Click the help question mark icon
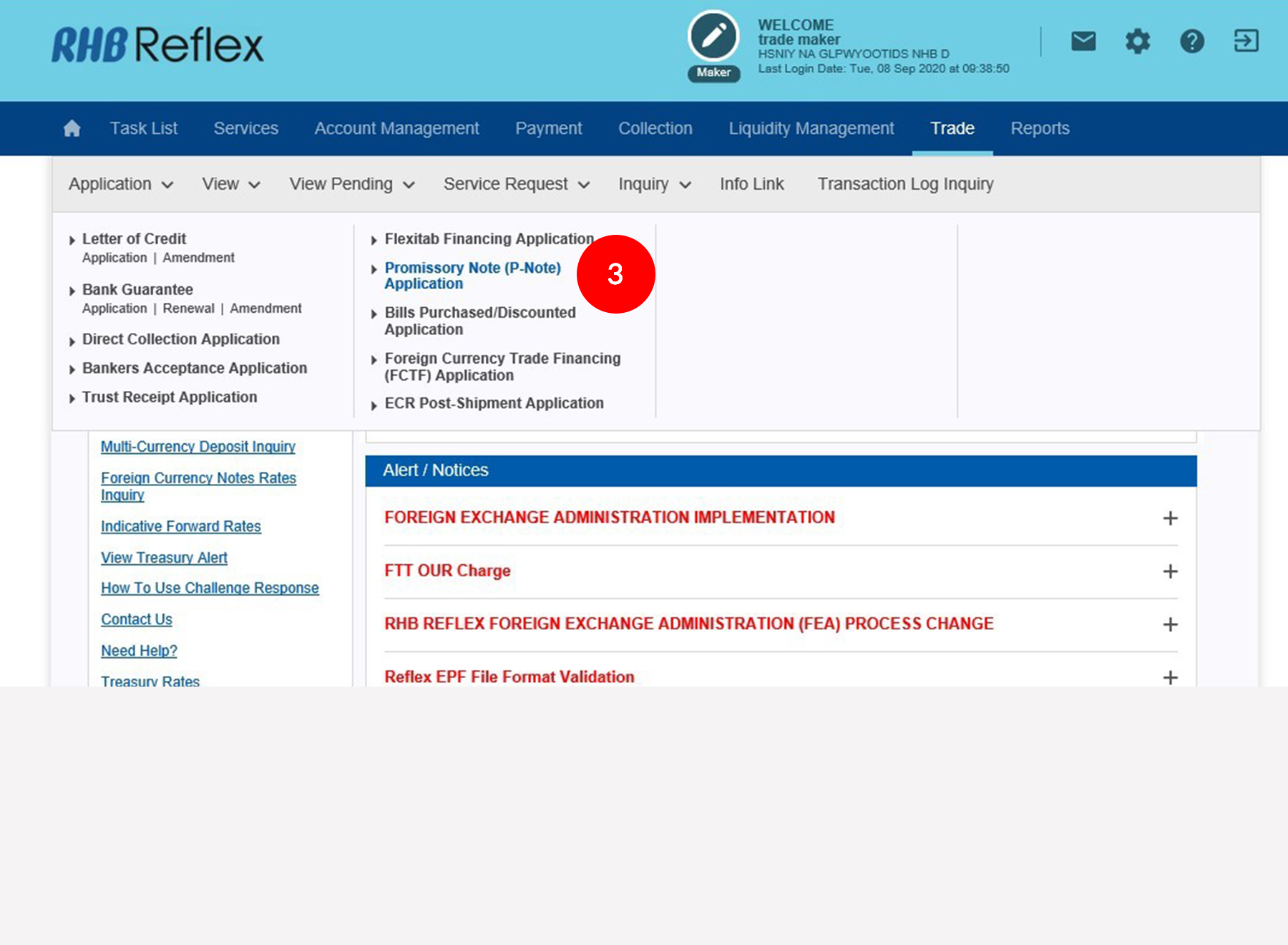Screen dimensions: 1288x945 1191,42
